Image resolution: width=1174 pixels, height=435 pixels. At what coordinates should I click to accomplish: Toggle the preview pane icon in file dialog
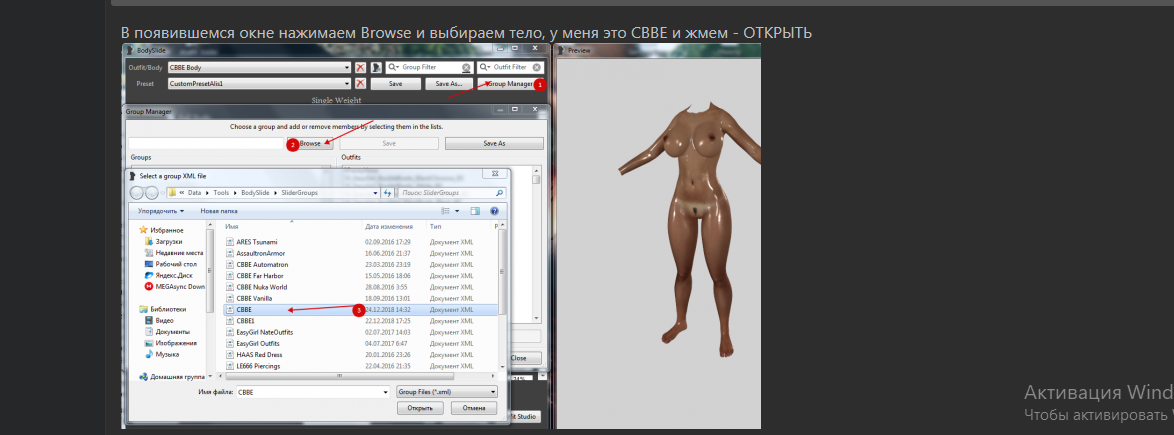click(x=475, y=211)
